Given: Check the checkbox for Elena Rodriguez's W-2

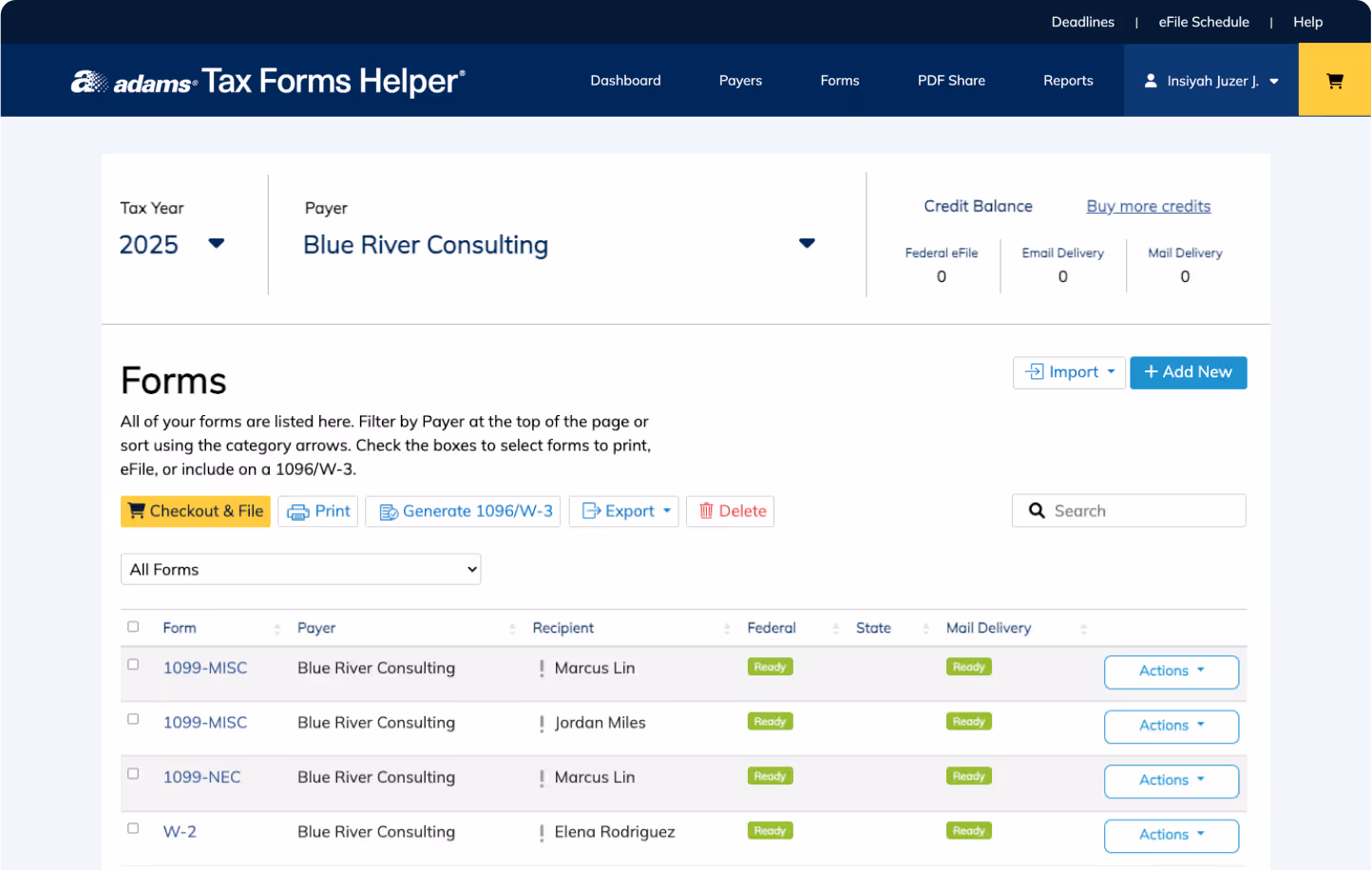Looking at the screenshot, I should coord(133,827).
